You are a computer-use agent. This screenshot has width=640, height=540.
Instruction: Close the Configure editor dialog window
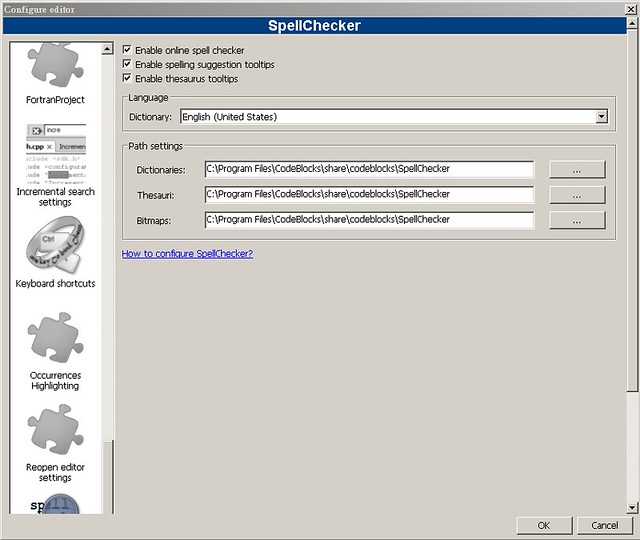tap(631, 9)
